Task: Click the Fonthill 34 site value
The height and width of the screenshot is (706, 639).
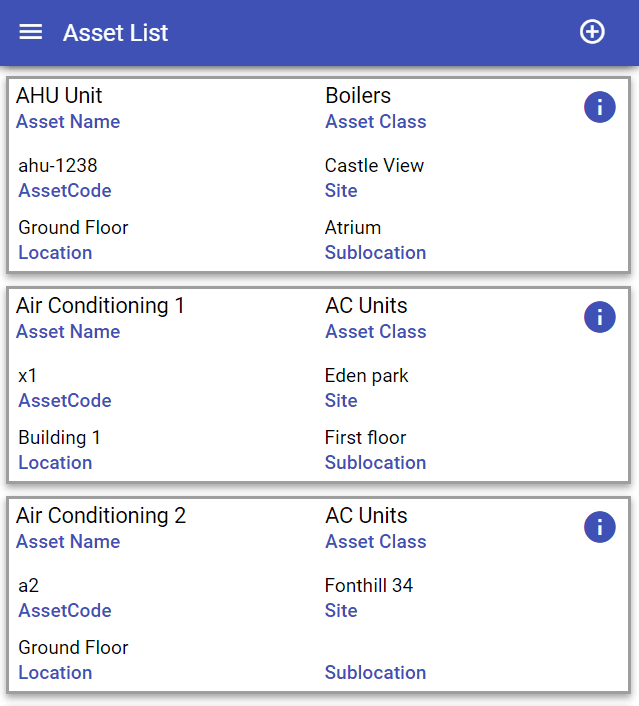Action: click(369, 586)
